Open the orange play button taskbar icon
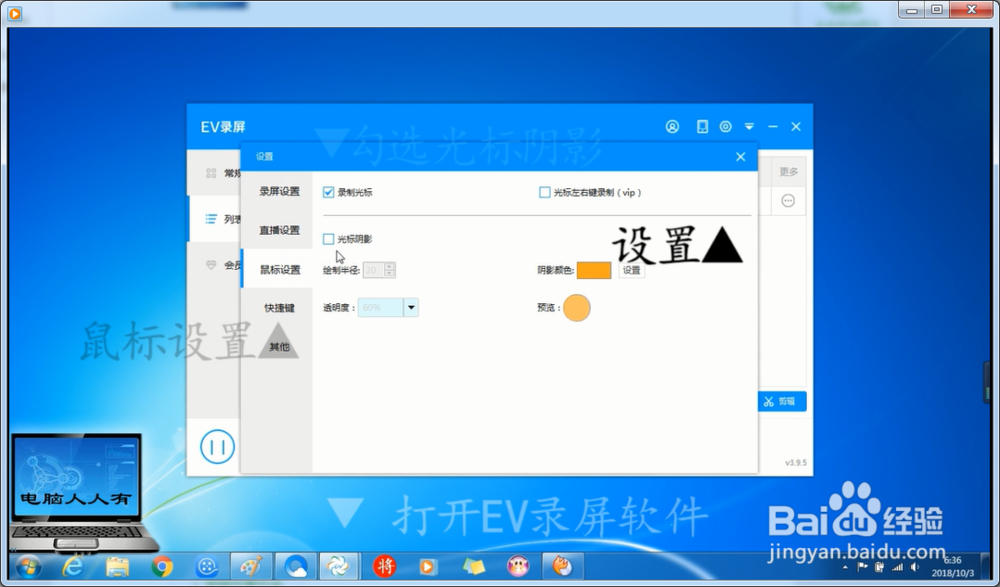 pyautogui.click(x=429, y=567)
